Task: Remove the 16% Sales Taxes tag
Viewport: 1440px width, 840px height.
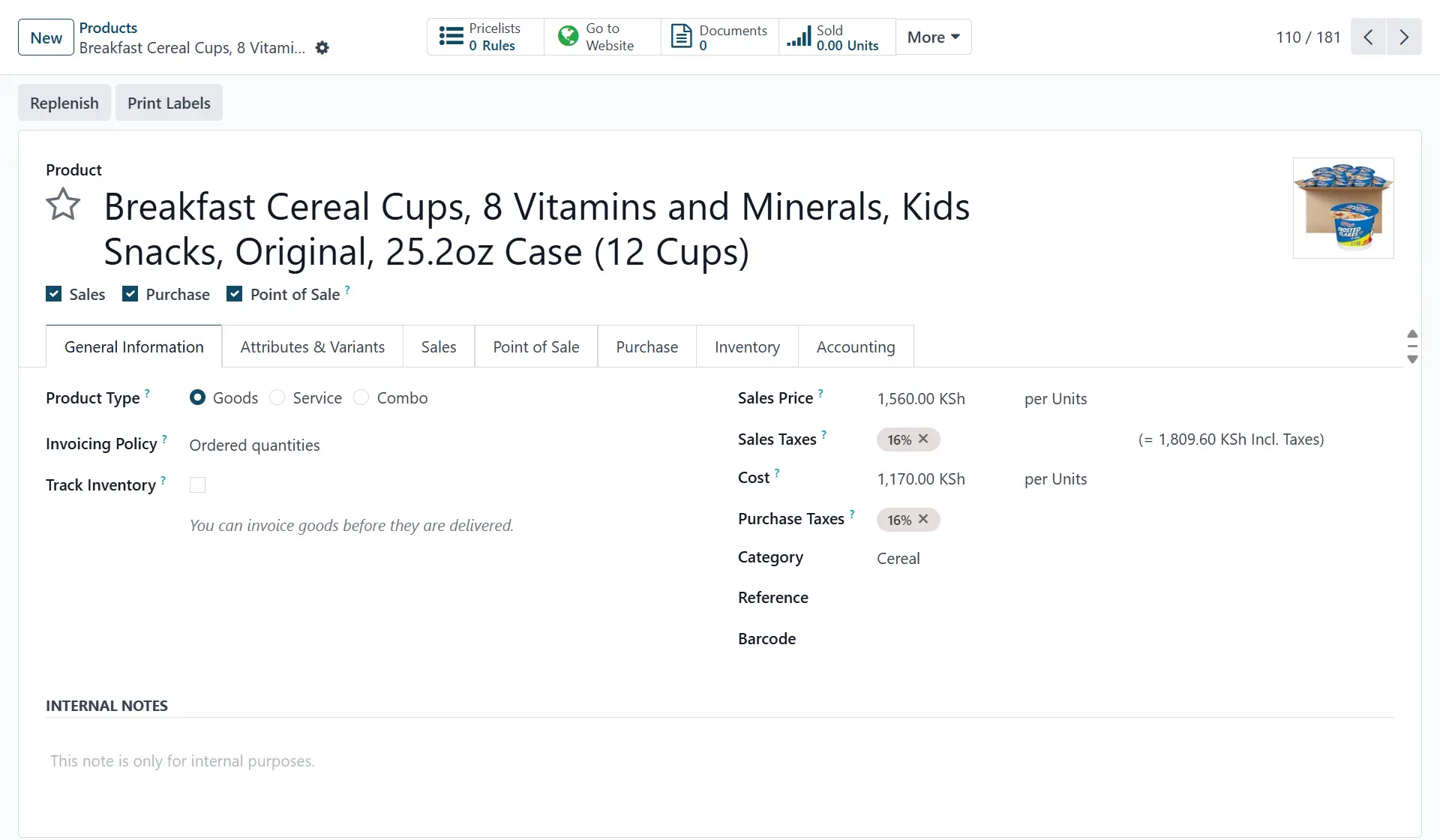Action: tap(923, 439)
